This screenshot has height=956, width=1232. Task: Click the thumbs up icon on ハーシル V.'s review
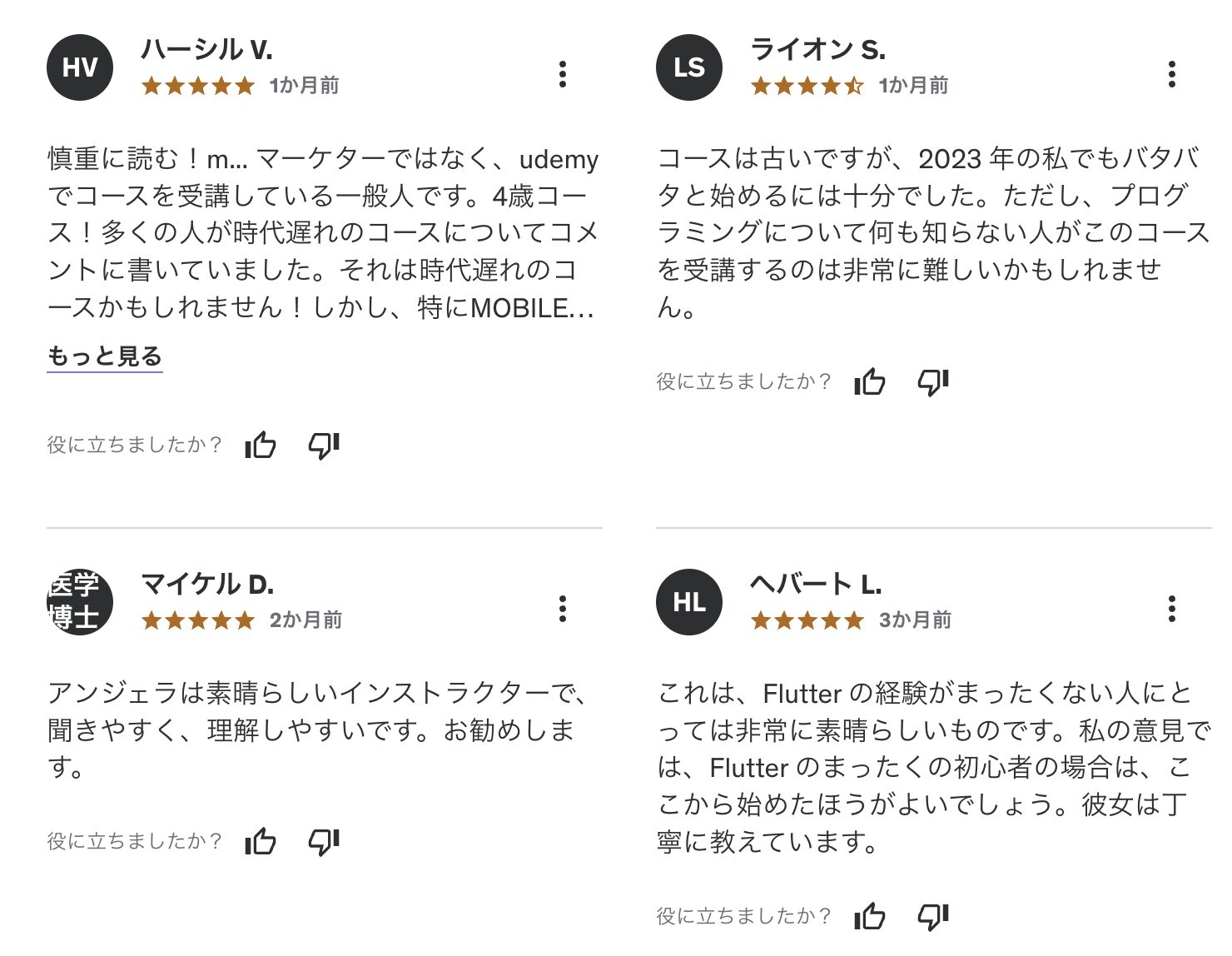coord(261,446)
